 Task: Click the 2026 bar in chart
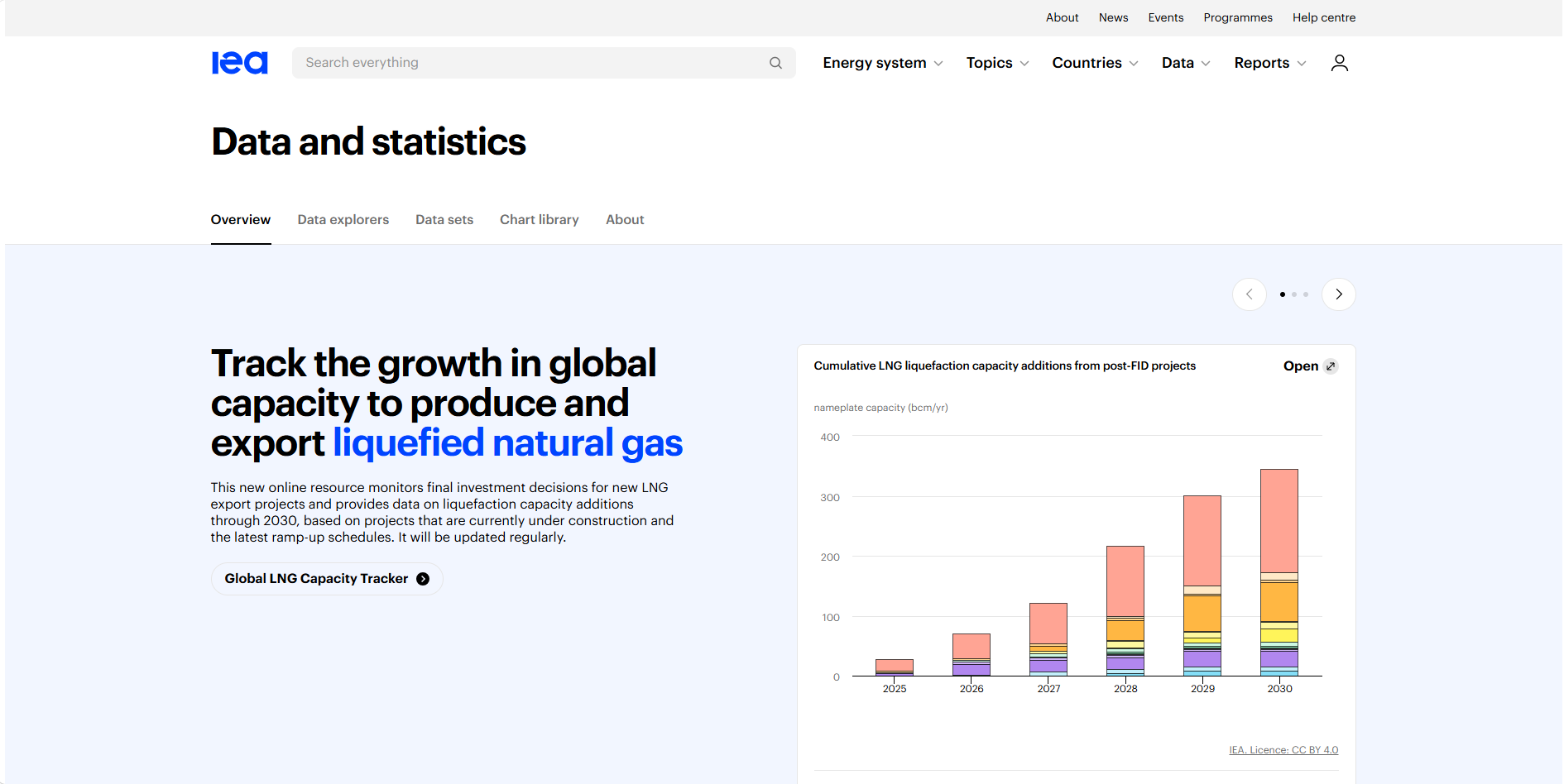(972, 655)
